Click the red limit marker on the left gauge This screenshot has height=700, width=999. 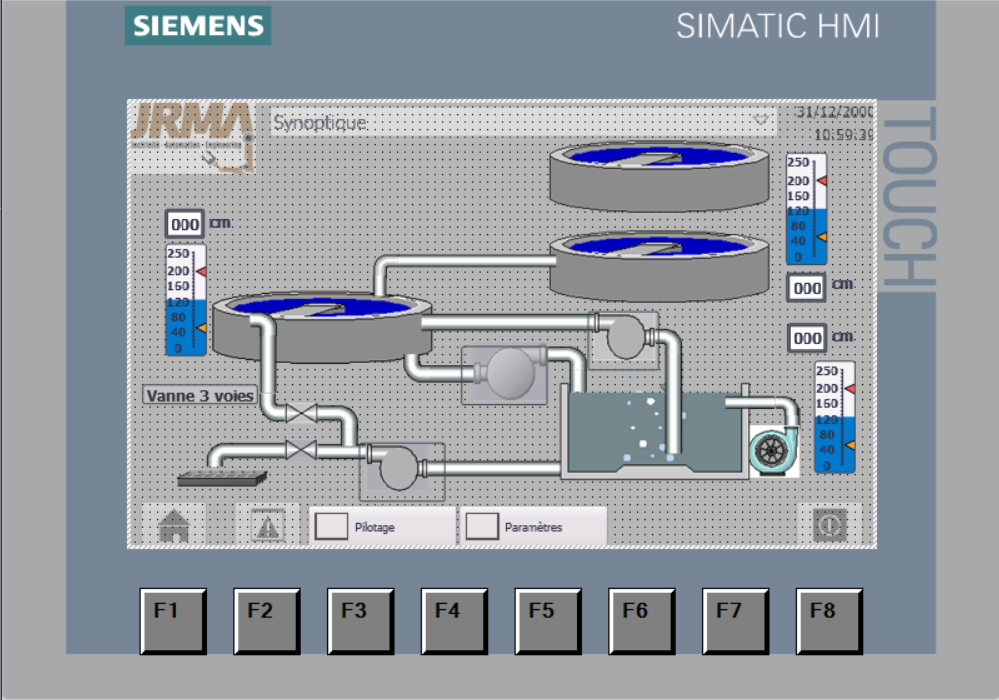point(201,272)
